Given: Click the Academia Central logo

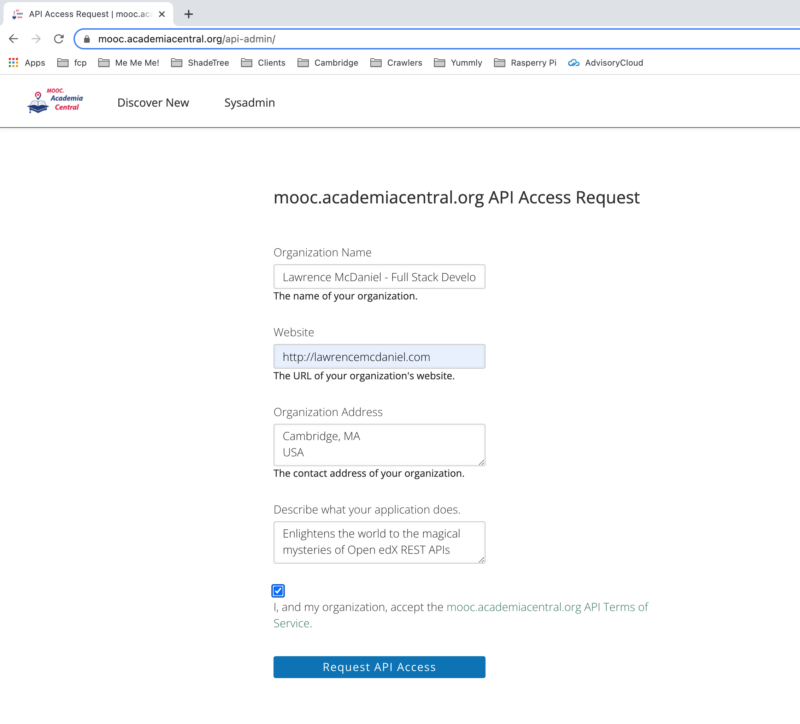Looking at the screenshot, I should pos(54,101).
